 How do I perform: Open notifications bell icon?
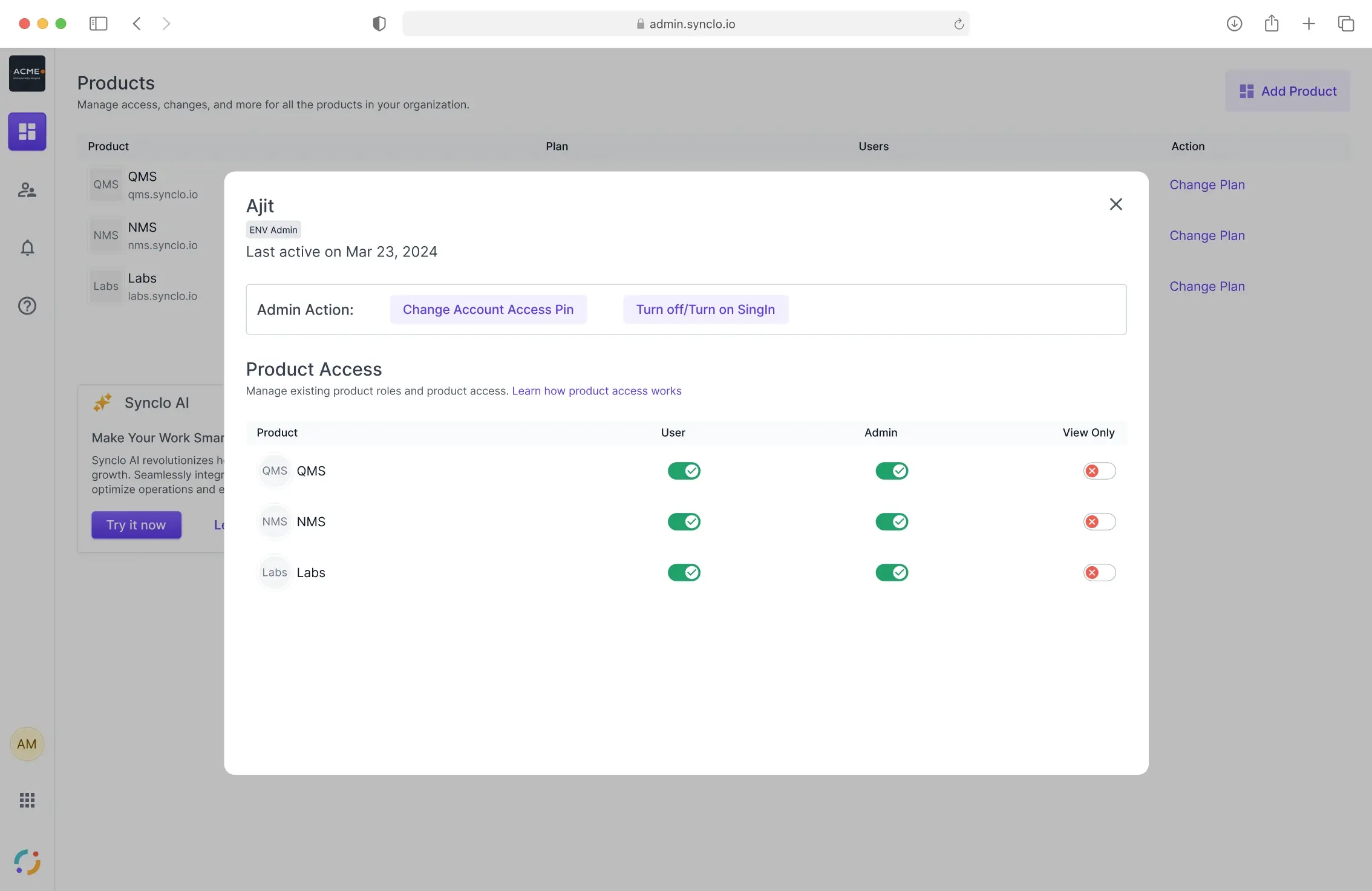27,247
